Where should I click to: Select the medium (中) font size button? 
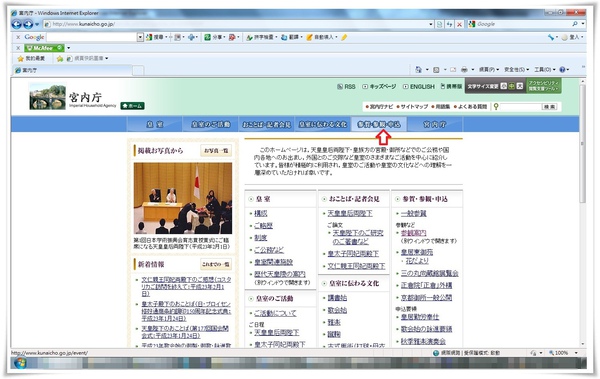click(x=512, y=86)
